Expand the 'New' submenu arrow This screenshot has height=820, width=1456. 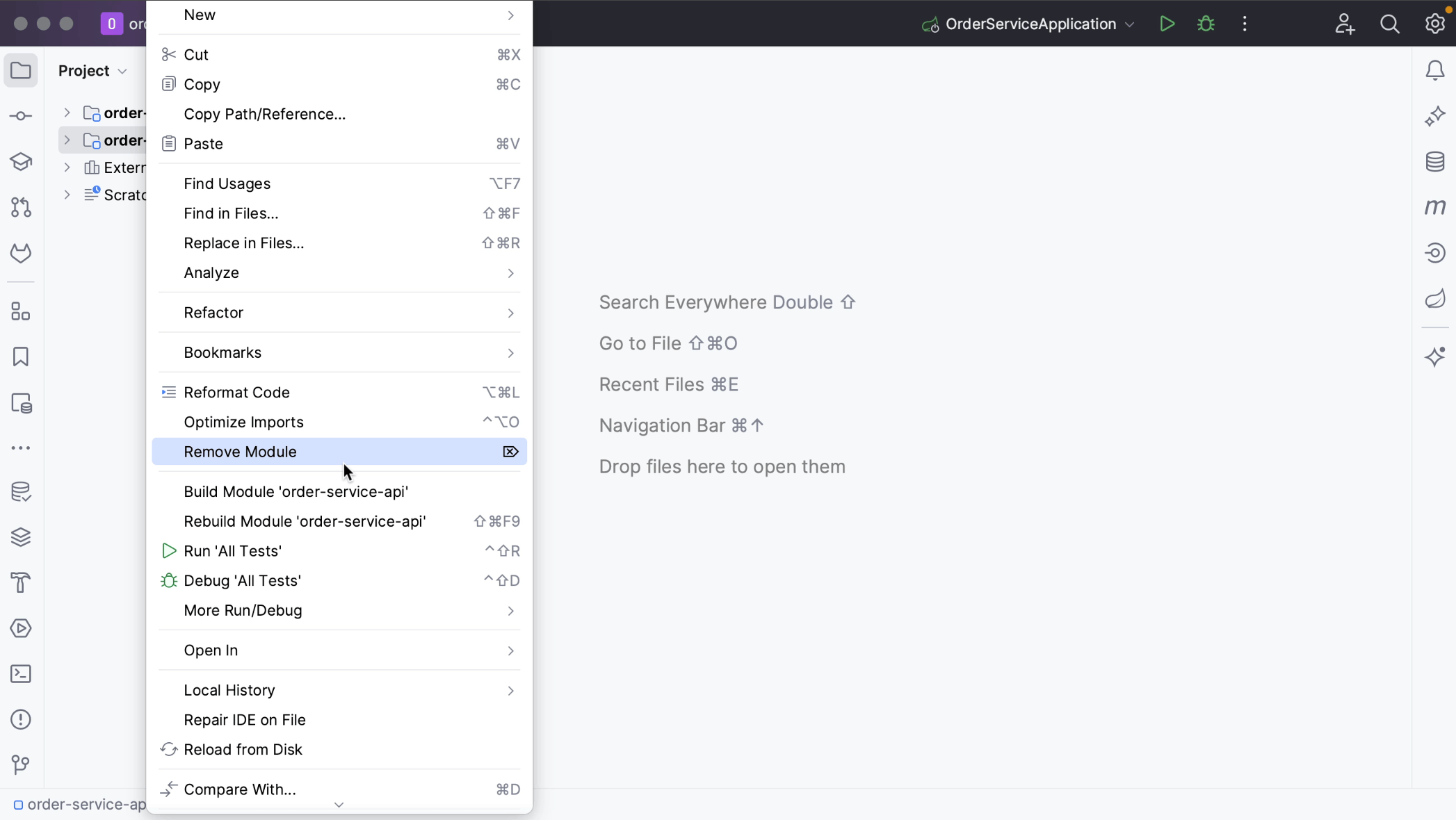[x=511, y=15]
